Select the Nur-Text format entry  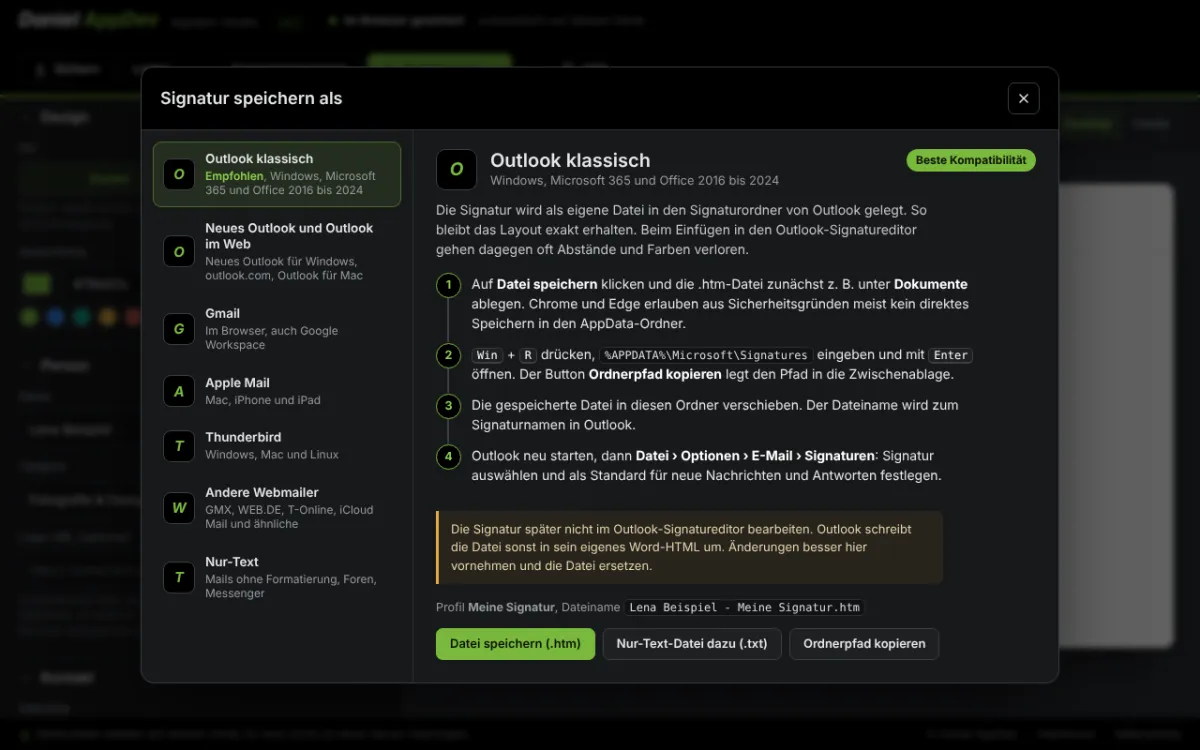click(277, 577)
